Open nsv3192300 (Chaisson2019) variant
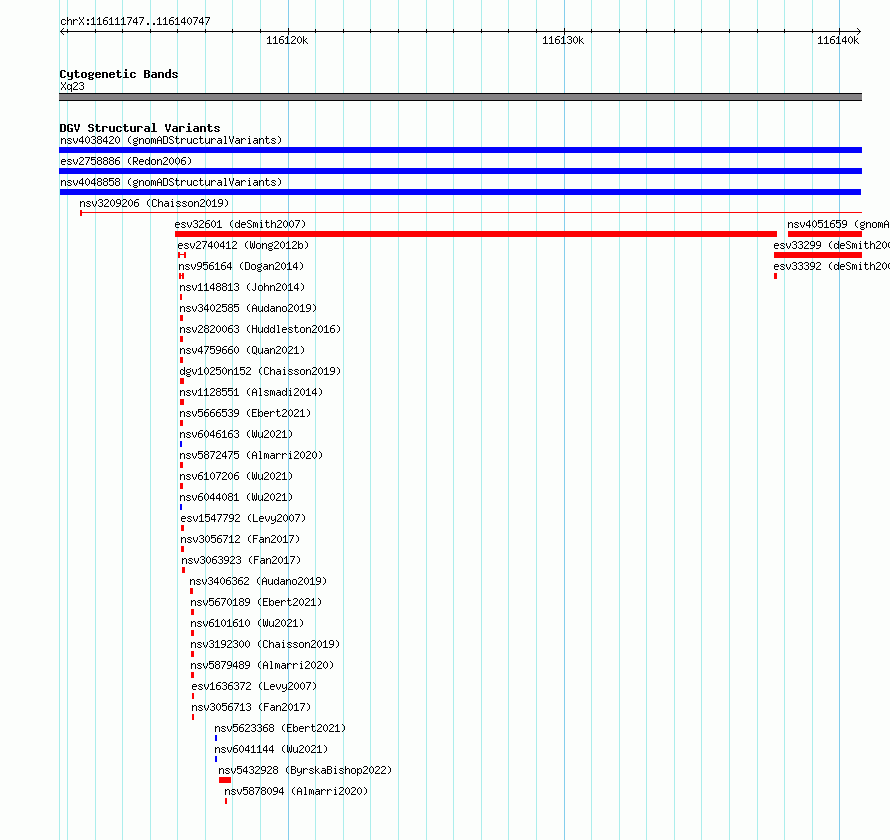 [265, 644]
